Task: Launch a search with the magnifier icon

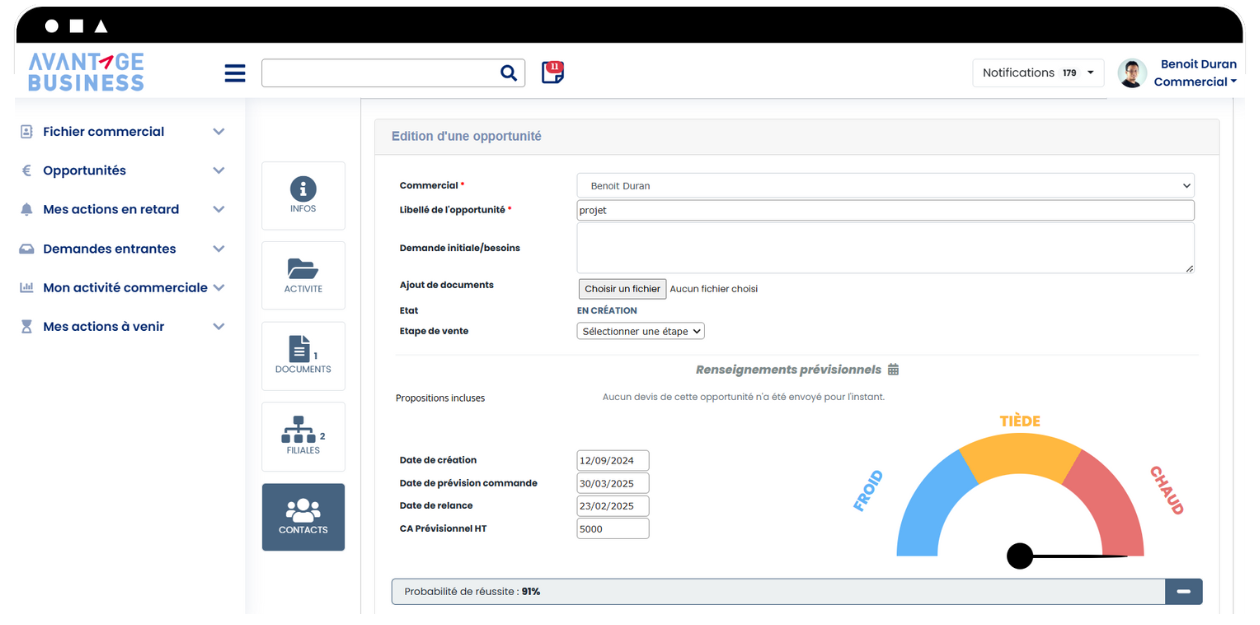Action: click(x=509, y=72)
